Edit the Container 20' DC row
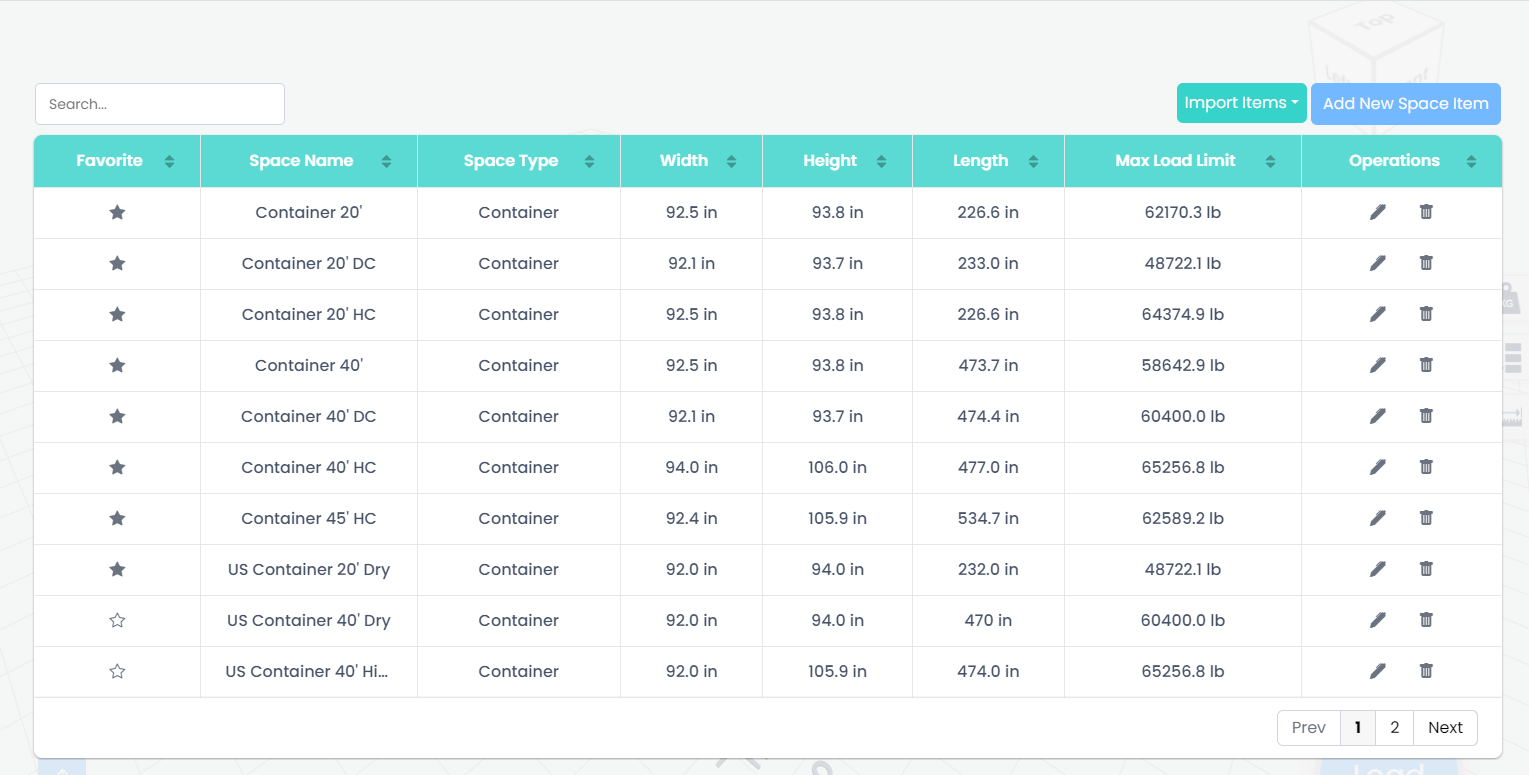Image resolution: width=1529 pixels, height=775 pixels. 1378,263
